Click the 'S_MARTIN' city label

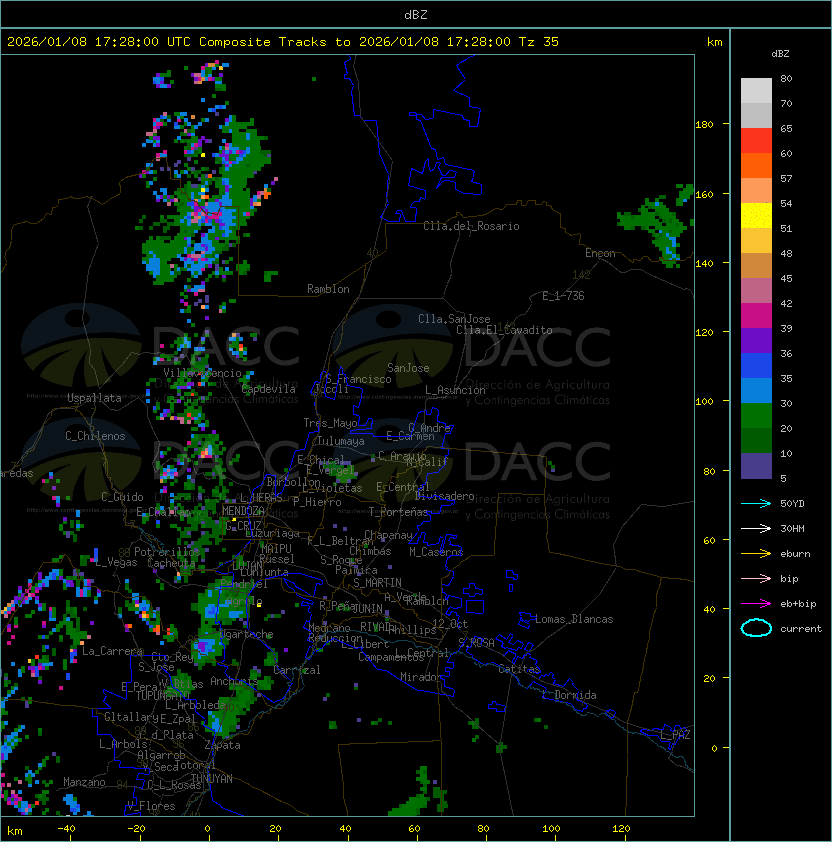pos(377,583)
